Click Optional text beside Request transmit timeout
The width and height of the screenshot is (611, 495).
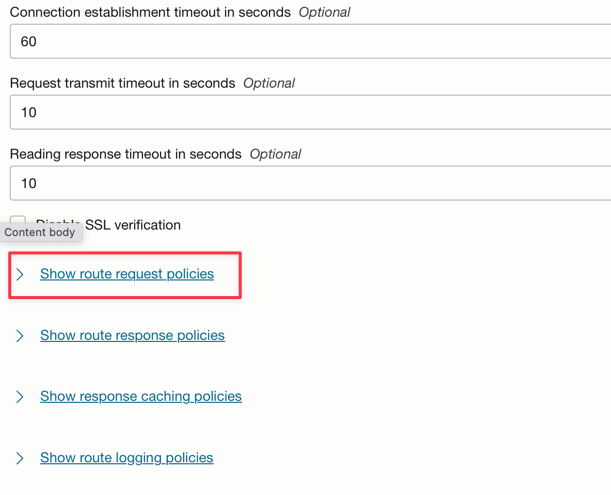click(x=269, y=83)
